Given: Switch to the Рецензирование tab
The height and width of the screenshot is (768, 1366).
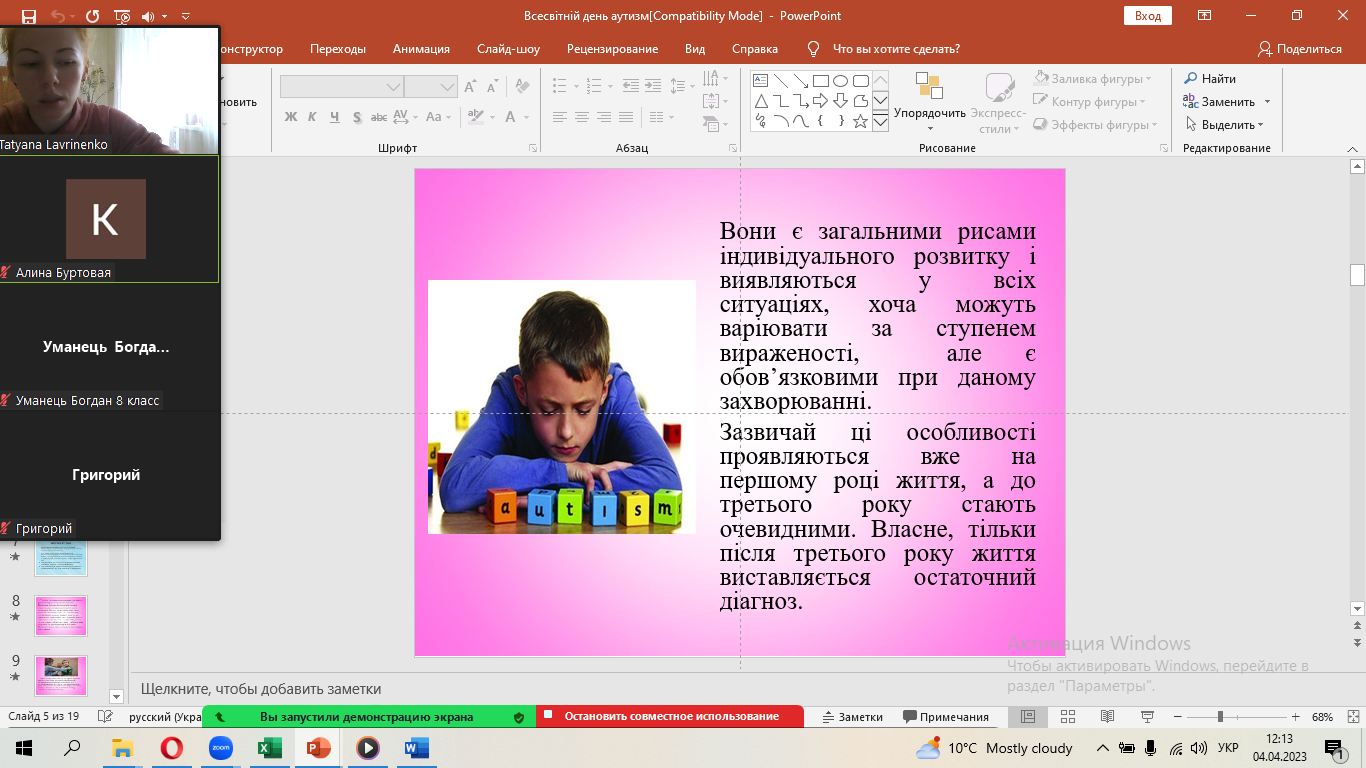Looking at the screenshot, I should [x=612, y=49].
